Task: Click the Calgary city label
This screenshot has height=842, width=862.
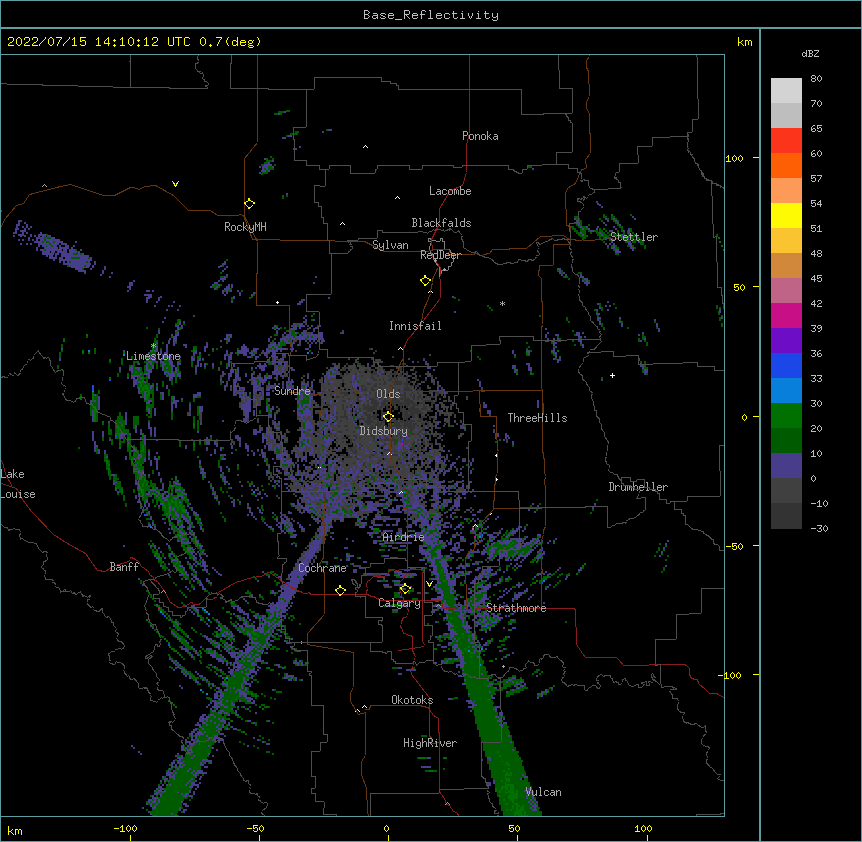Action: [x=399, y=603]
